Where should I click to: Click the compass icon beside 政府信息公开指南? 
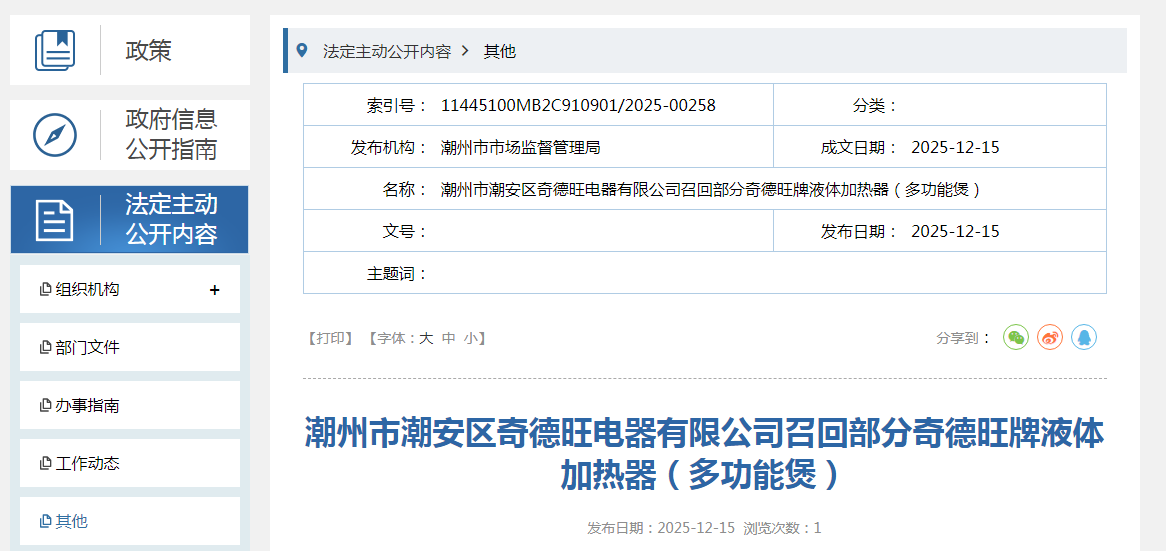(x=55, y=135)
